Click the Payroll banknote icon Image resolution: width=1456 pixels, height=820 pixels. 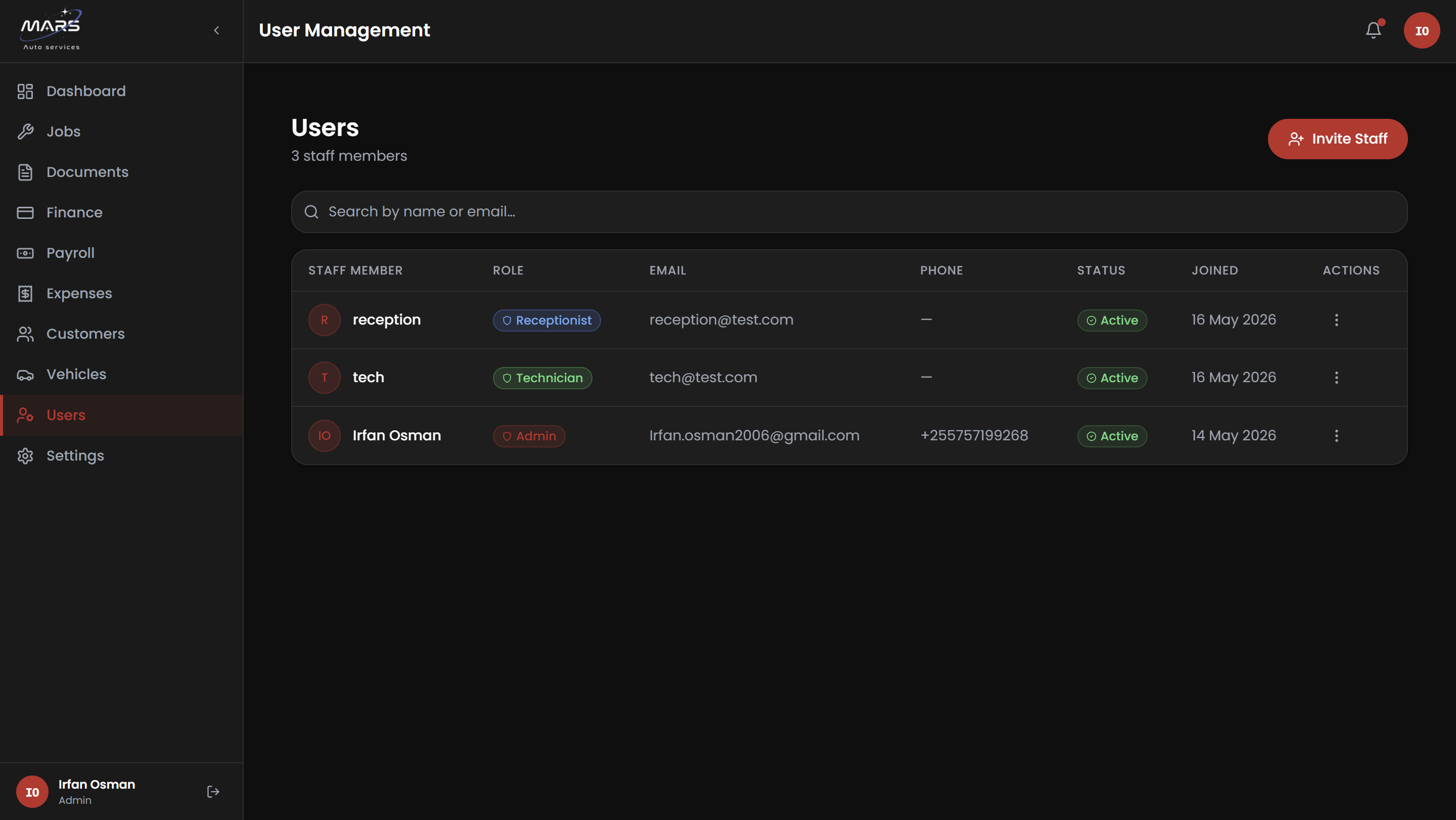pyautogui.click(x=25, y=253)
